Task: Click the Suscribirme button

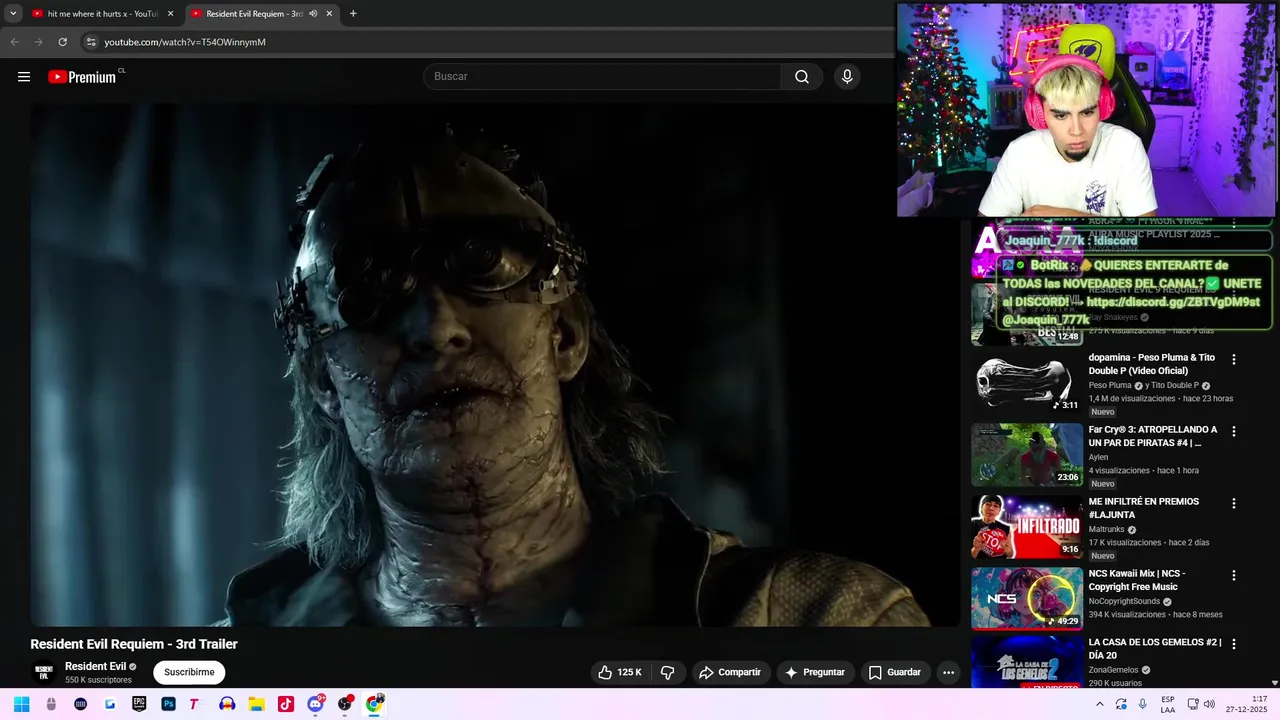Action: point(189,672)
